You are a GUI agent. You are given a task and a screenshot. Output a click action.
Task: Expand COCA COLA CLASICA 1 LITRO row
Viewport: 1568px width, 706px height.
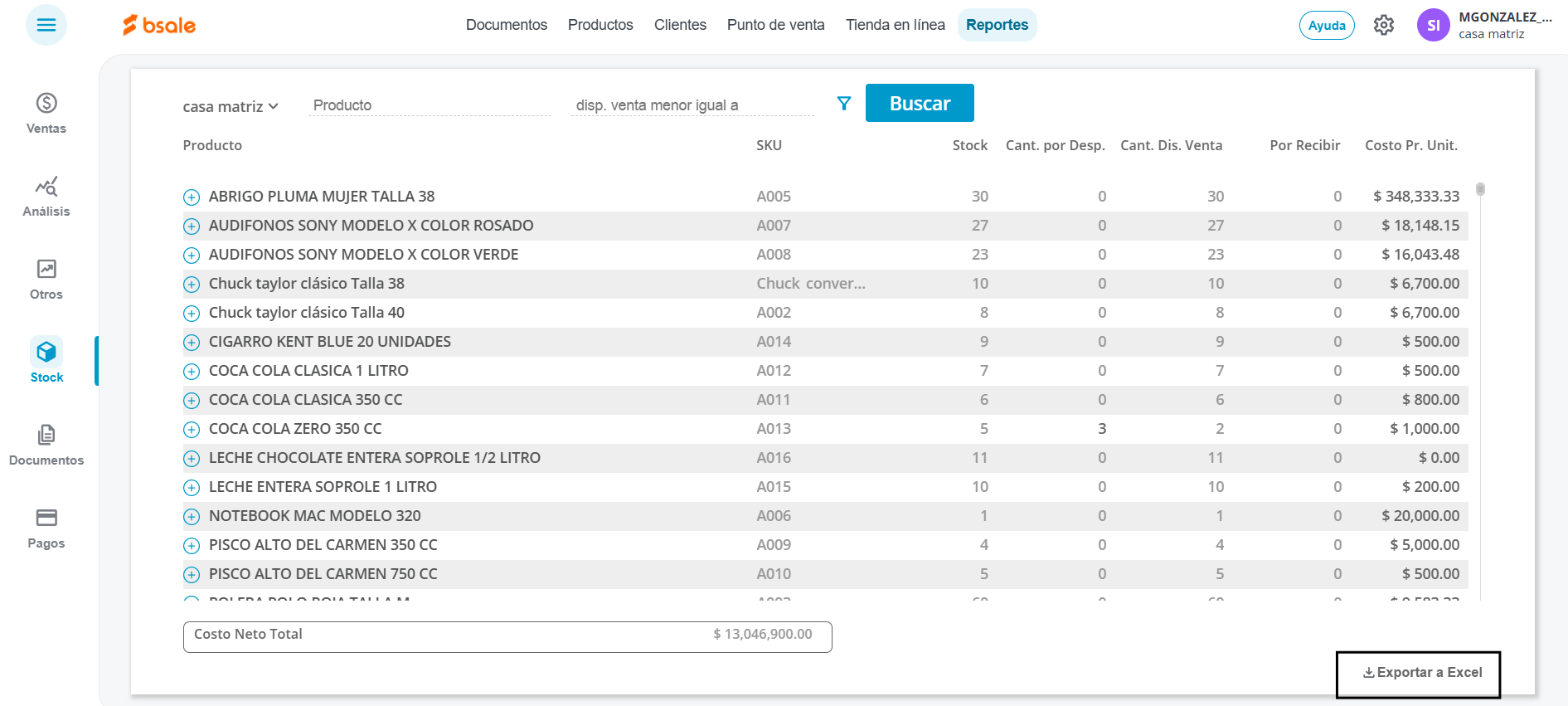click(x=192, y=372)
